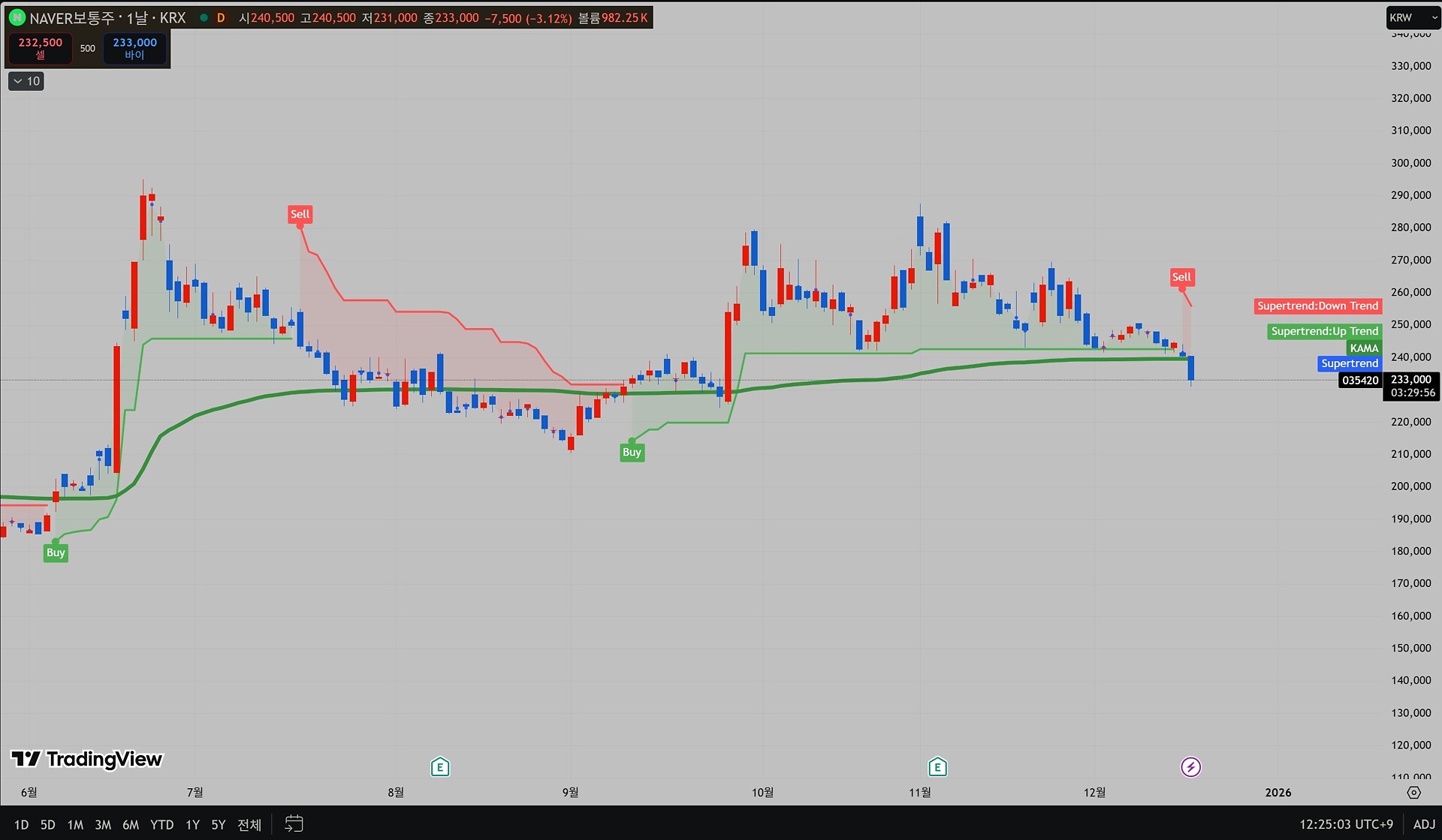The width and height of the screenshot is (1442, 840).
Task: Select the 3M date range
Action: click(103, 824)
